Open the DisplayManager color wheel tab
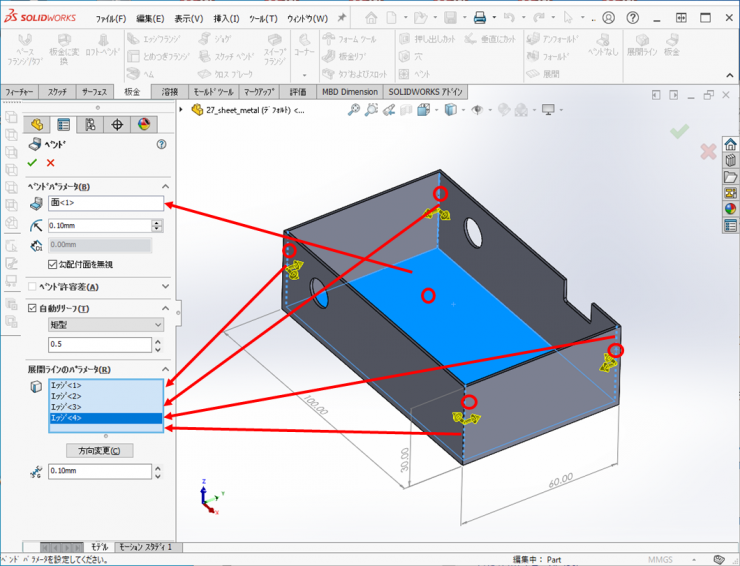The image size is (740, 566). (143, 125)
